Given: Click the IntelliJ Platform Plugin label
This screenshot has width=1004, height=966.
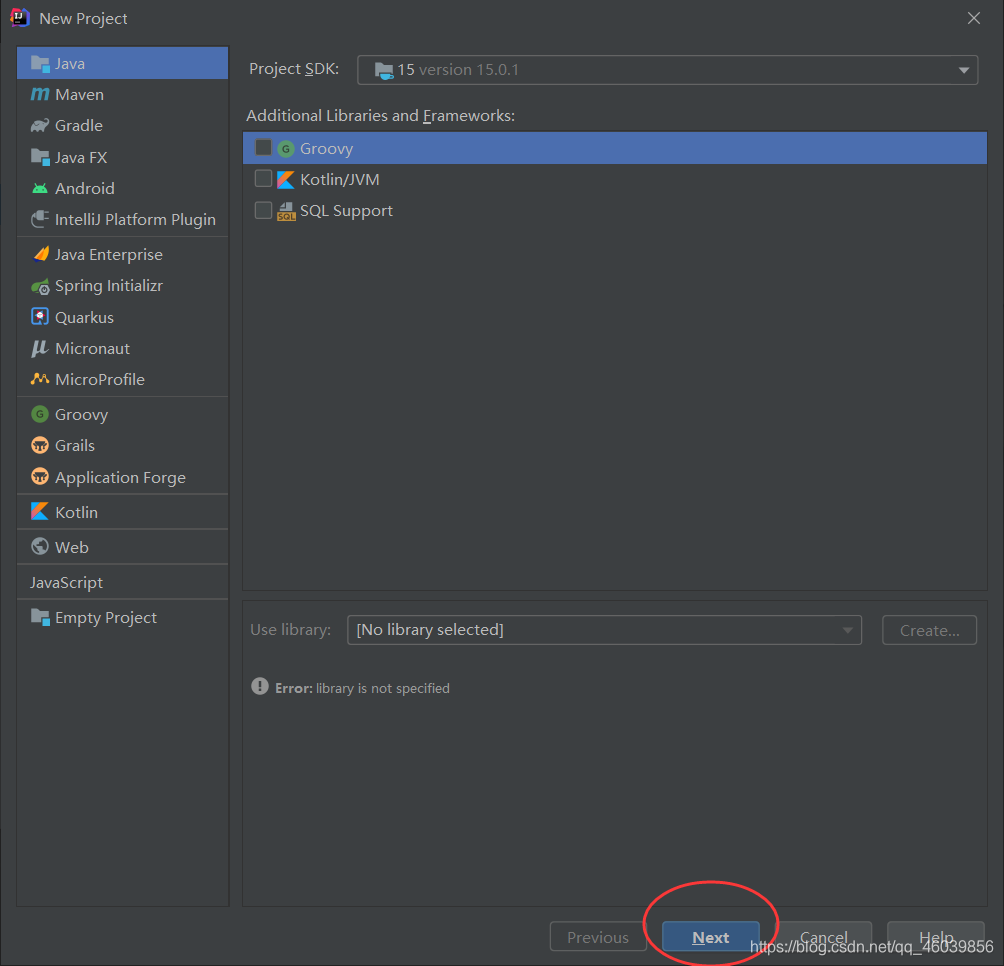Looking at the screenshot, I should 135,220.
